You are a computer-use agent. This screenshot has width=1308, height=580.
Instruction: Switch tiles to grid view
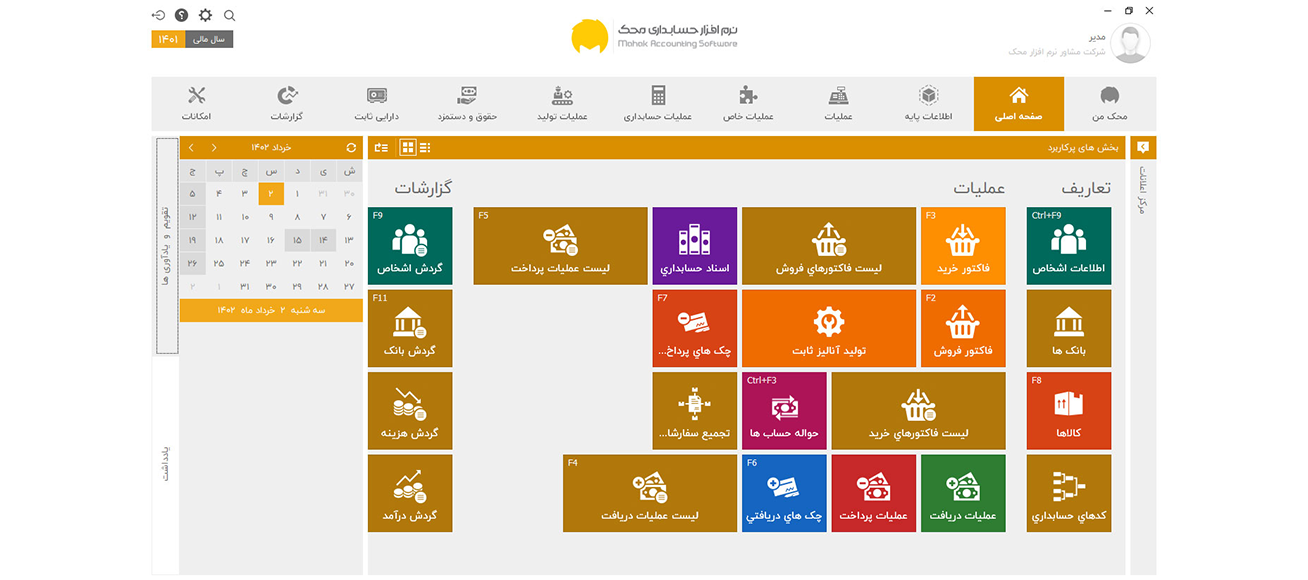point(408,148)
